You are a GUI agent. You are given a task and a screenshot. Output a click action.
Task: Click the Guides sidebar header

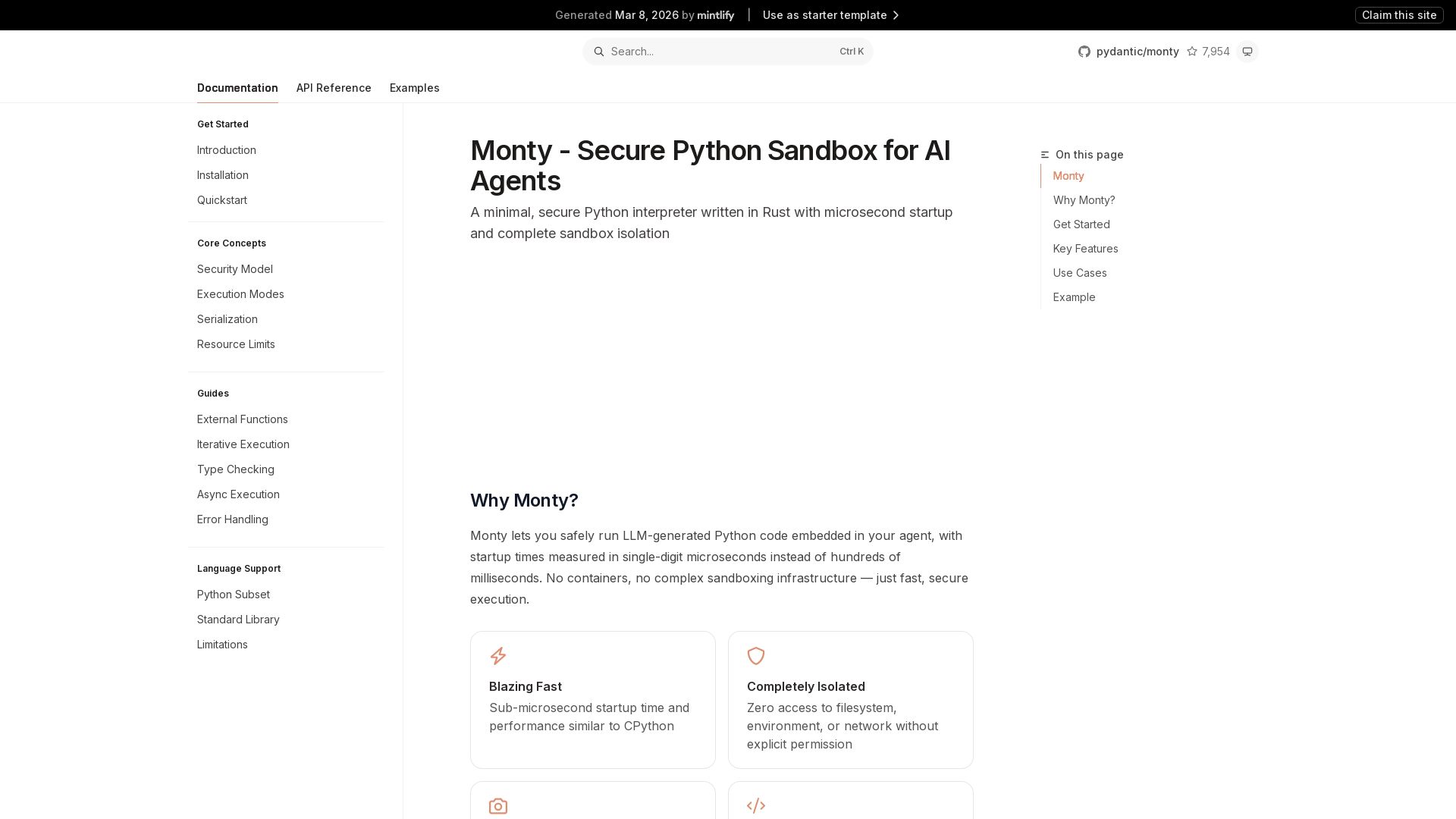click(213, 394)
